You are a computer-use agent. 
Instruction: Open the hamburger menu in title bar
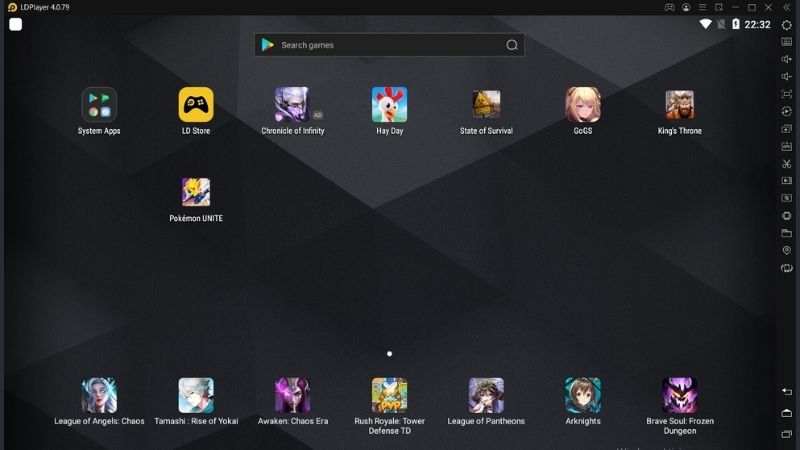[x=703, y=7]
